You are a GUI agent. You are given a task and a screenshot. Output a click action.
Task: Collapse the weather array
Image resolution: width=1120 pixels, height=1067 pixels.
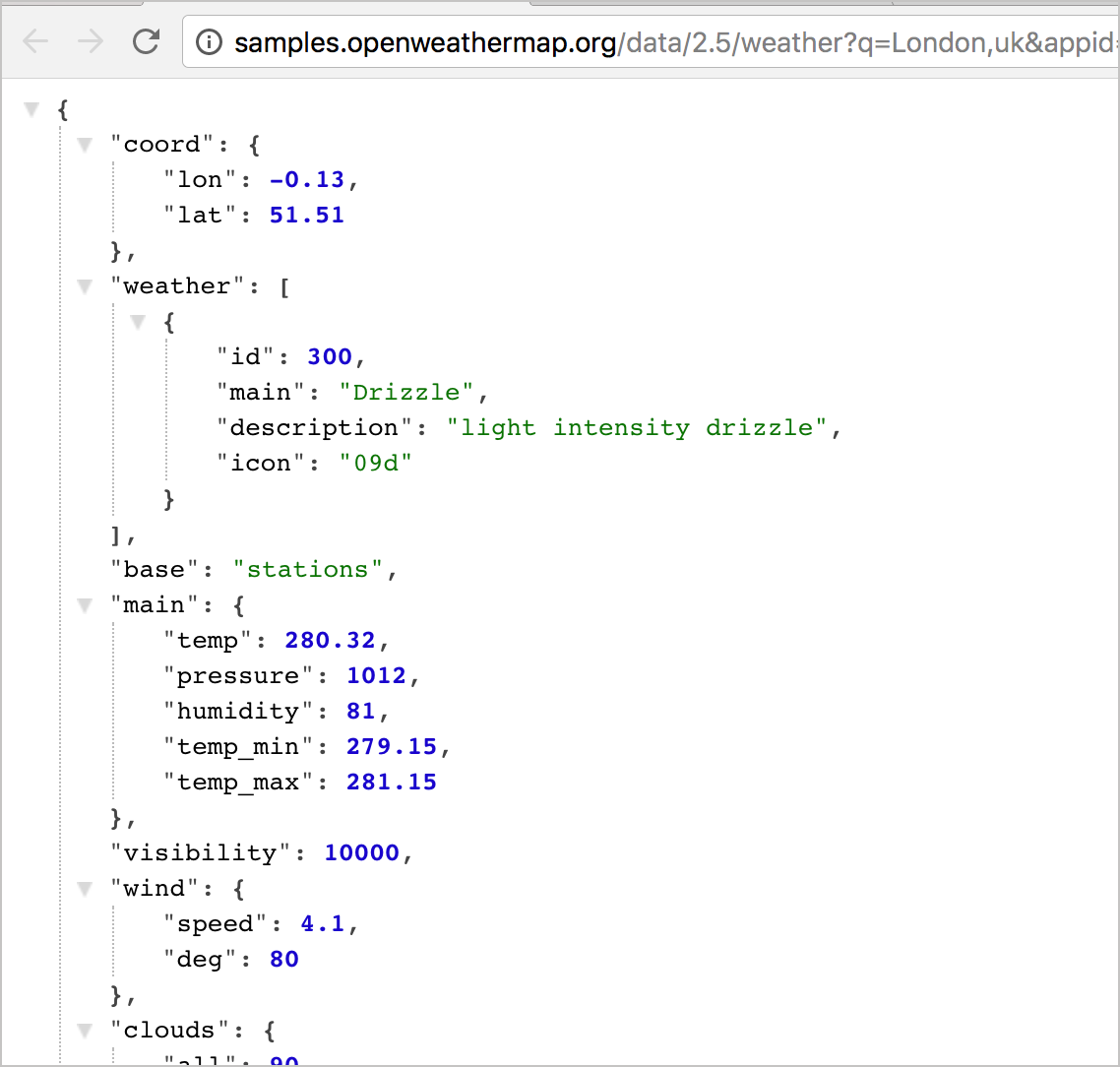[x=85, y=285]
